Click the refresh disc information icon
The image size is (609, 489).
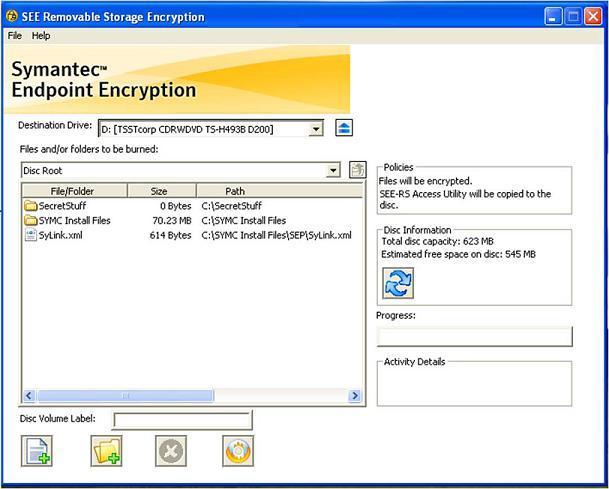coord(398,283)
